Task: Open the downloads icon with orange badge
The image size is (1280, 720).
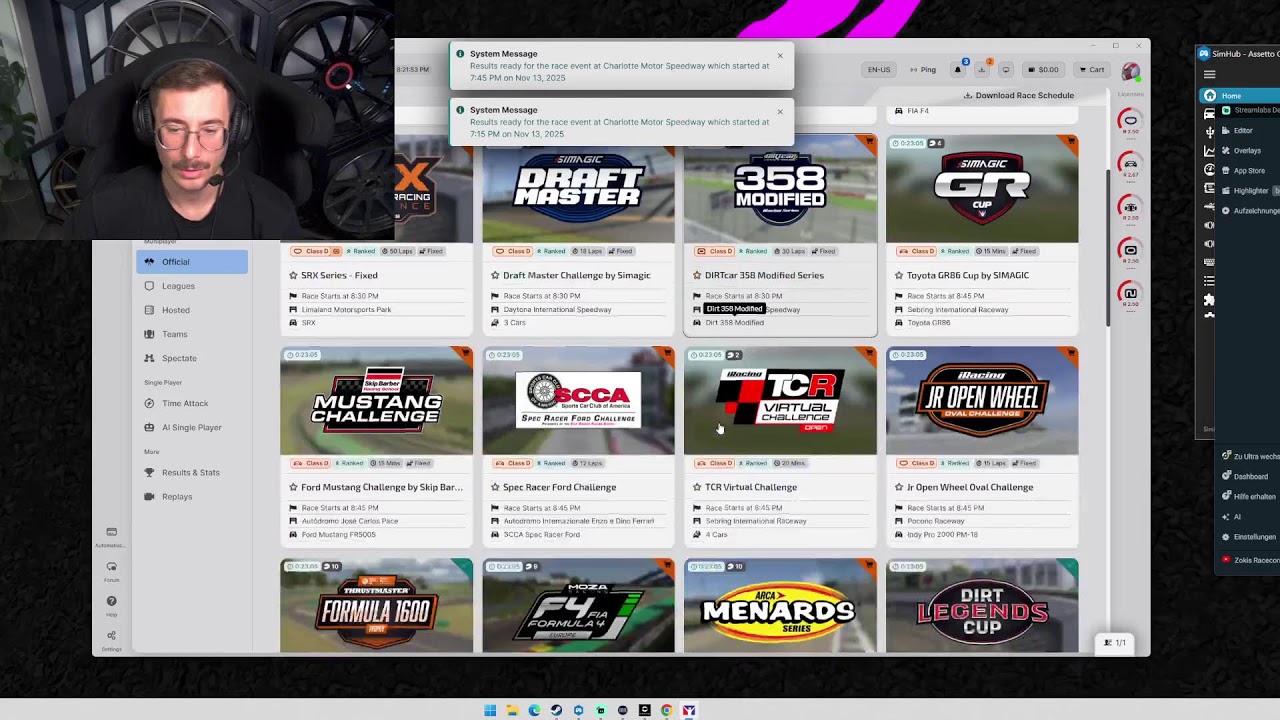Action: pos(982,69)
